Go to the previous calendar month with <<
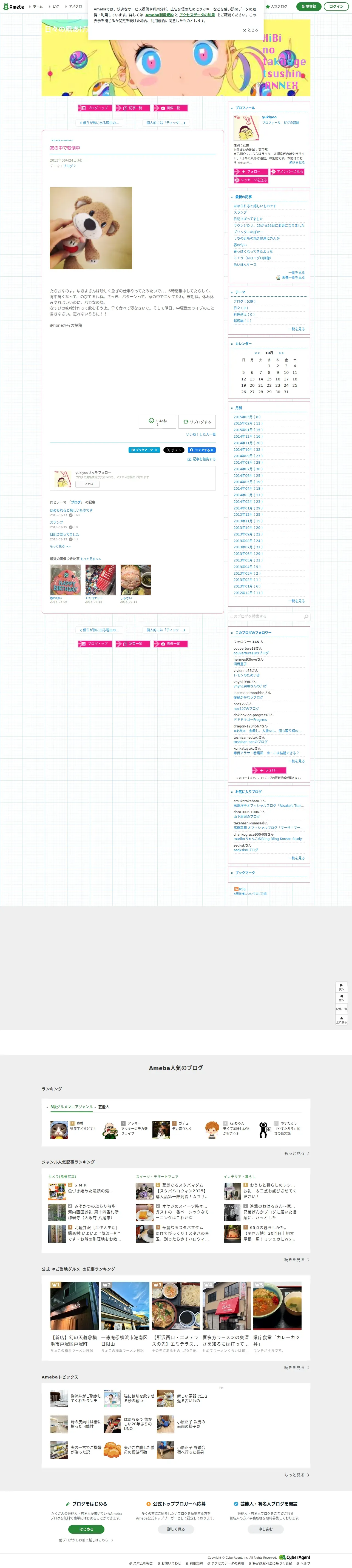 (257, 353)
